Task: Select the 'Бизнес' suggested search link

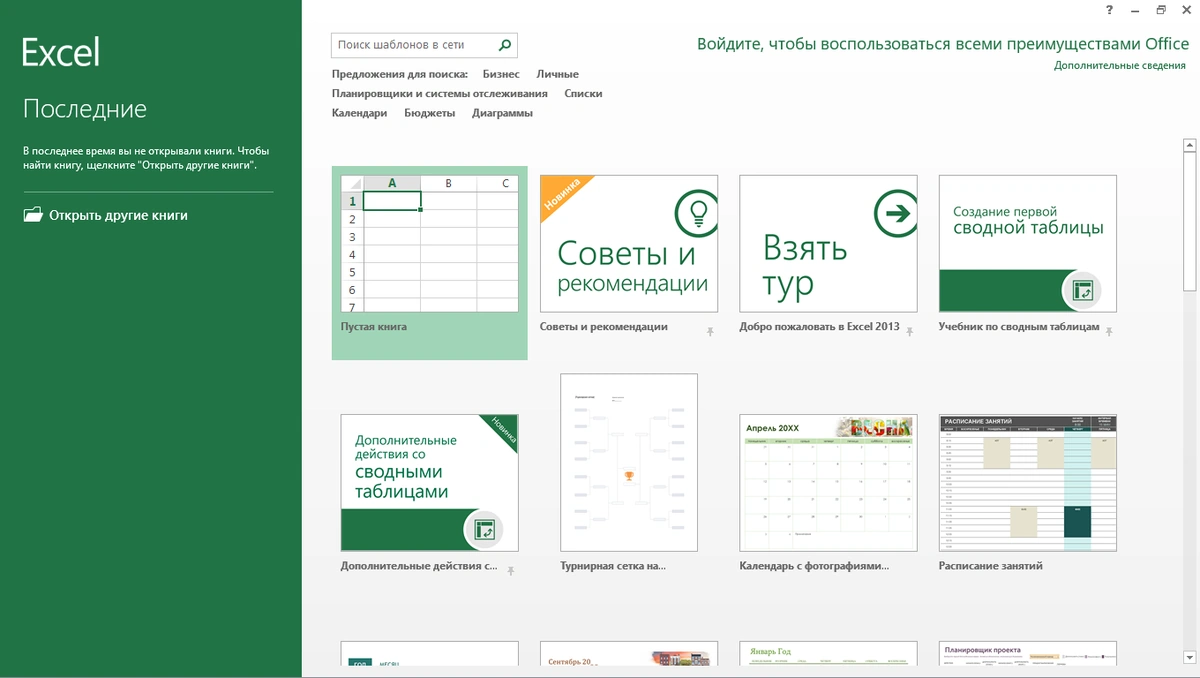Action: 501,74
